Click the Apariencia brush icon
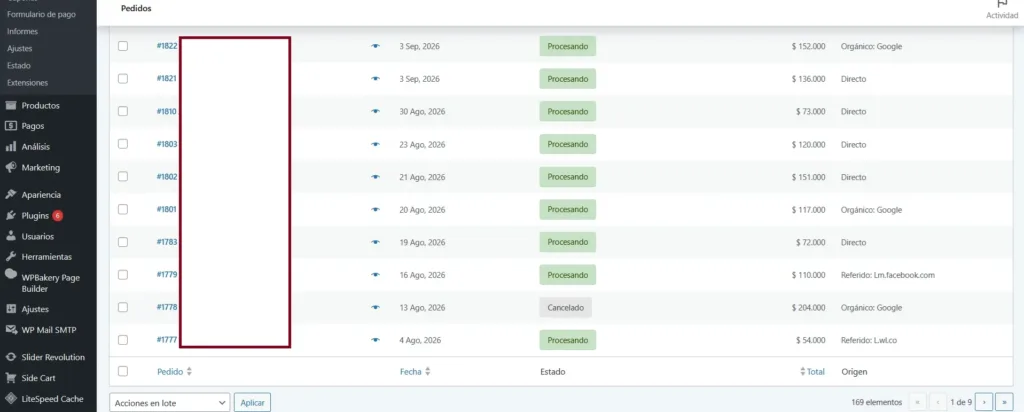 10,195
